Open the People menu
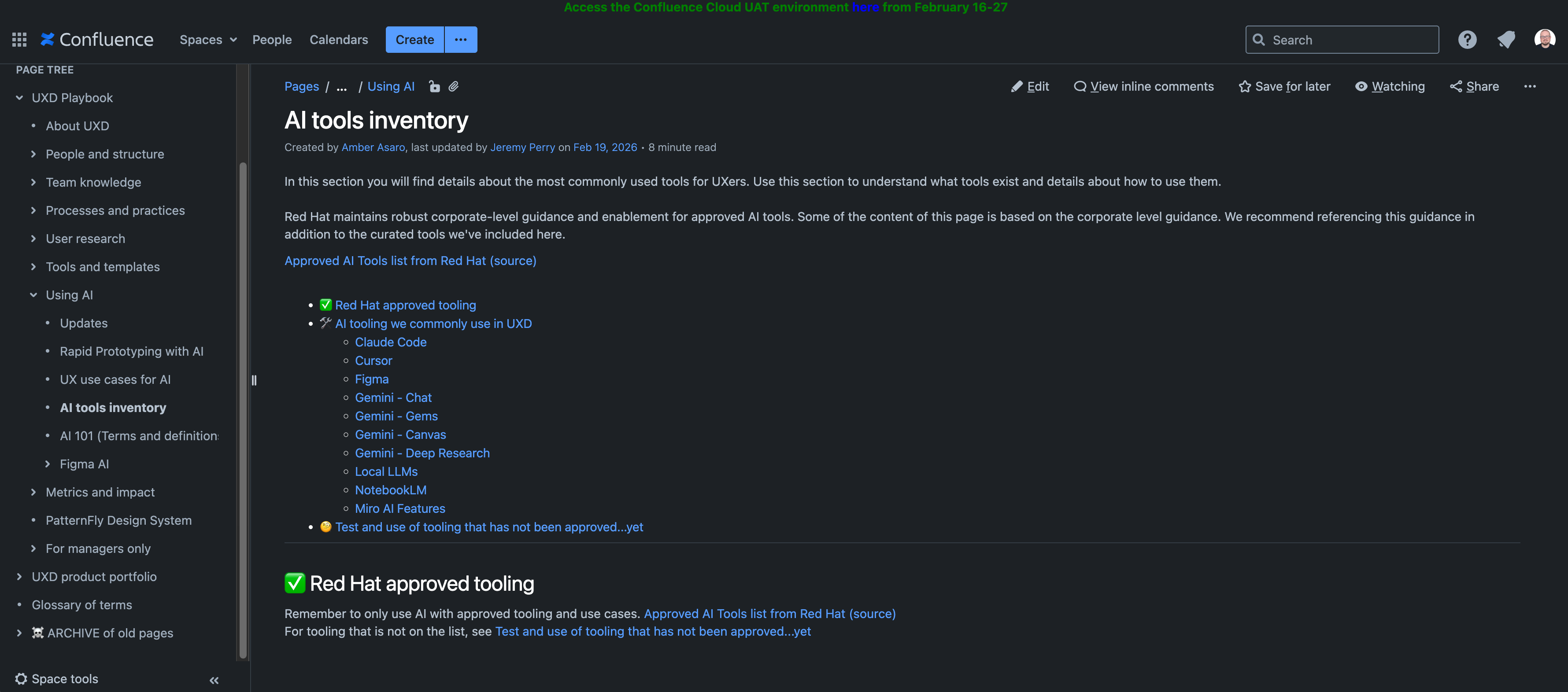1568x692 pixels. pyautogui.click(x=272, y=40)
